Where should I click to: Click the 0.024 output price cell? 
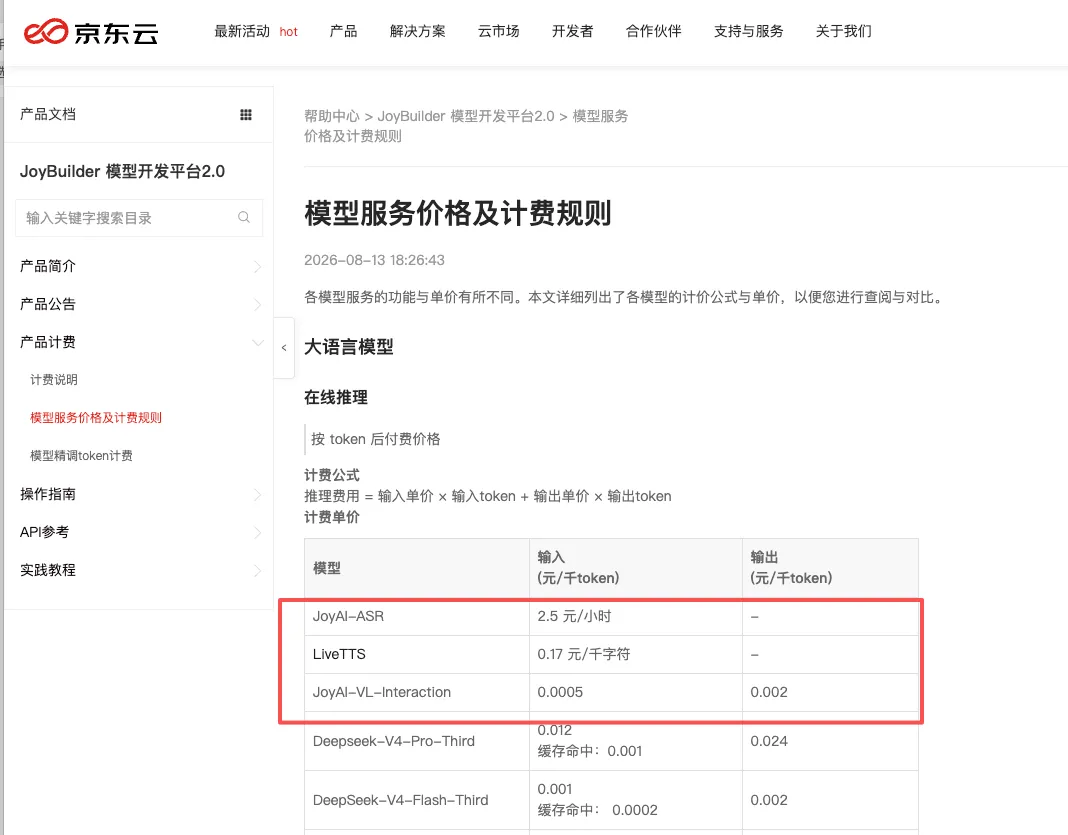pyautogui.click(x=830, y=741)
